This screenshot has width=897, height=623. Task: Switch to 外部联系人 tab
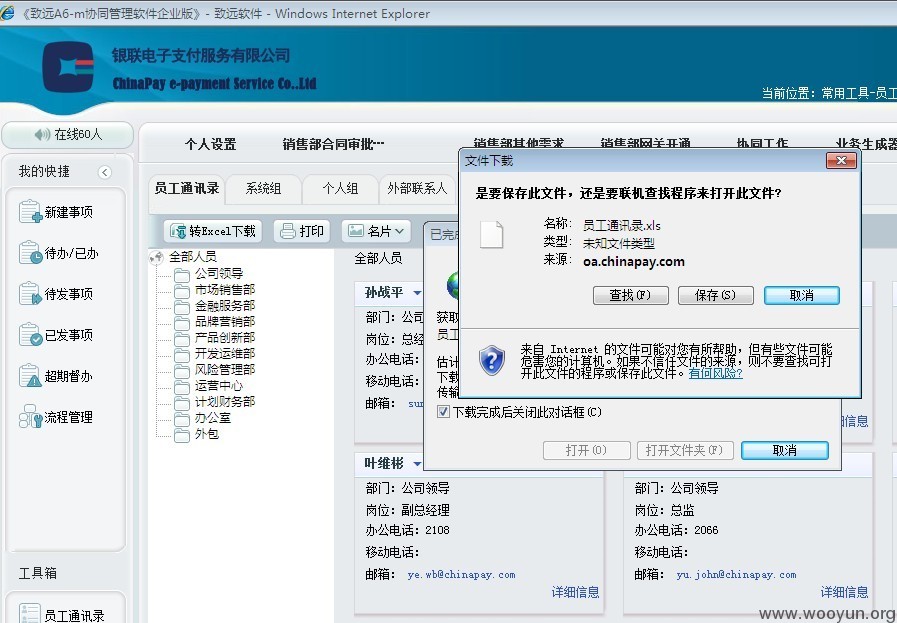417,188
